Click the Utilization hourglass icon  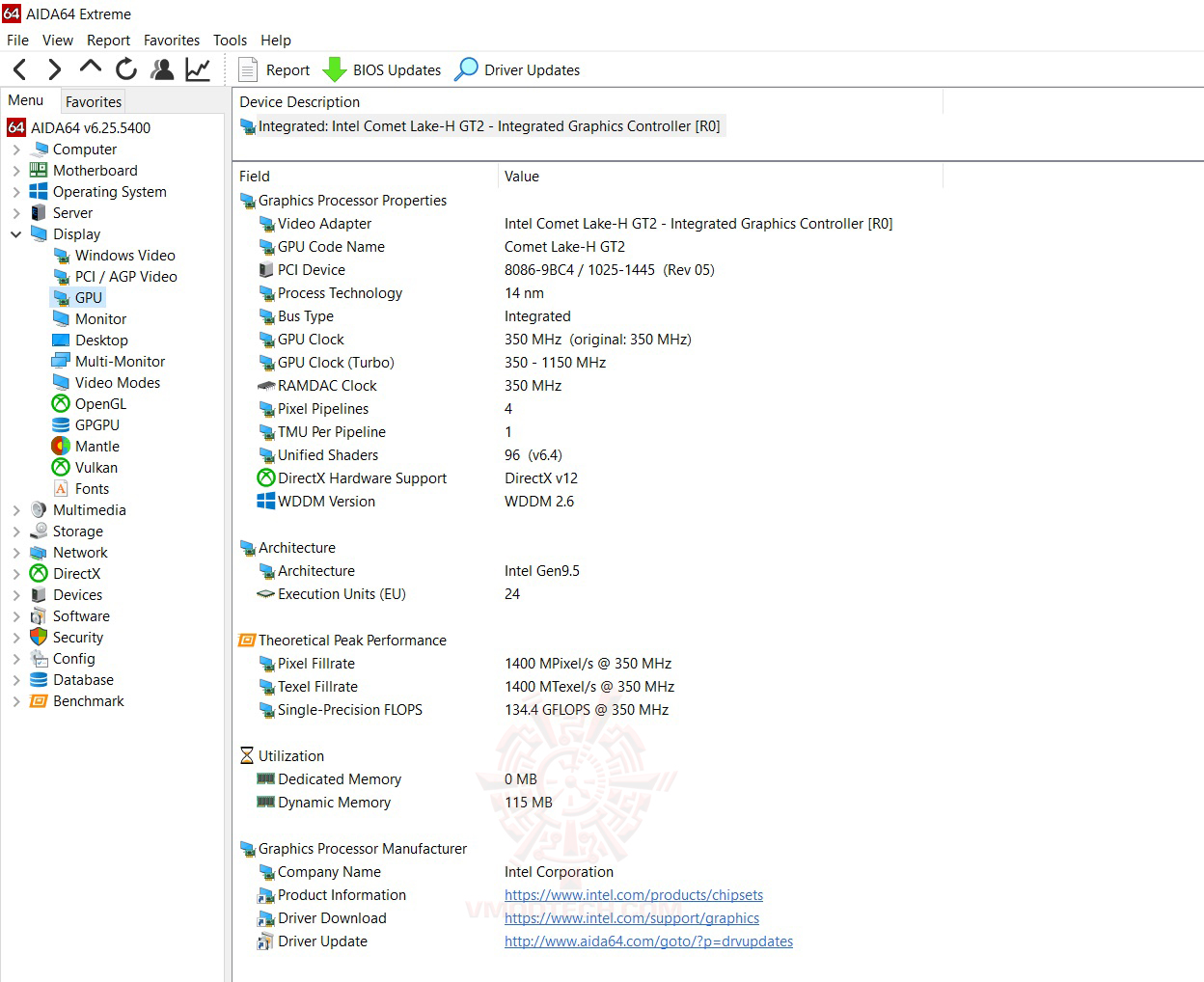coord(247,756)
